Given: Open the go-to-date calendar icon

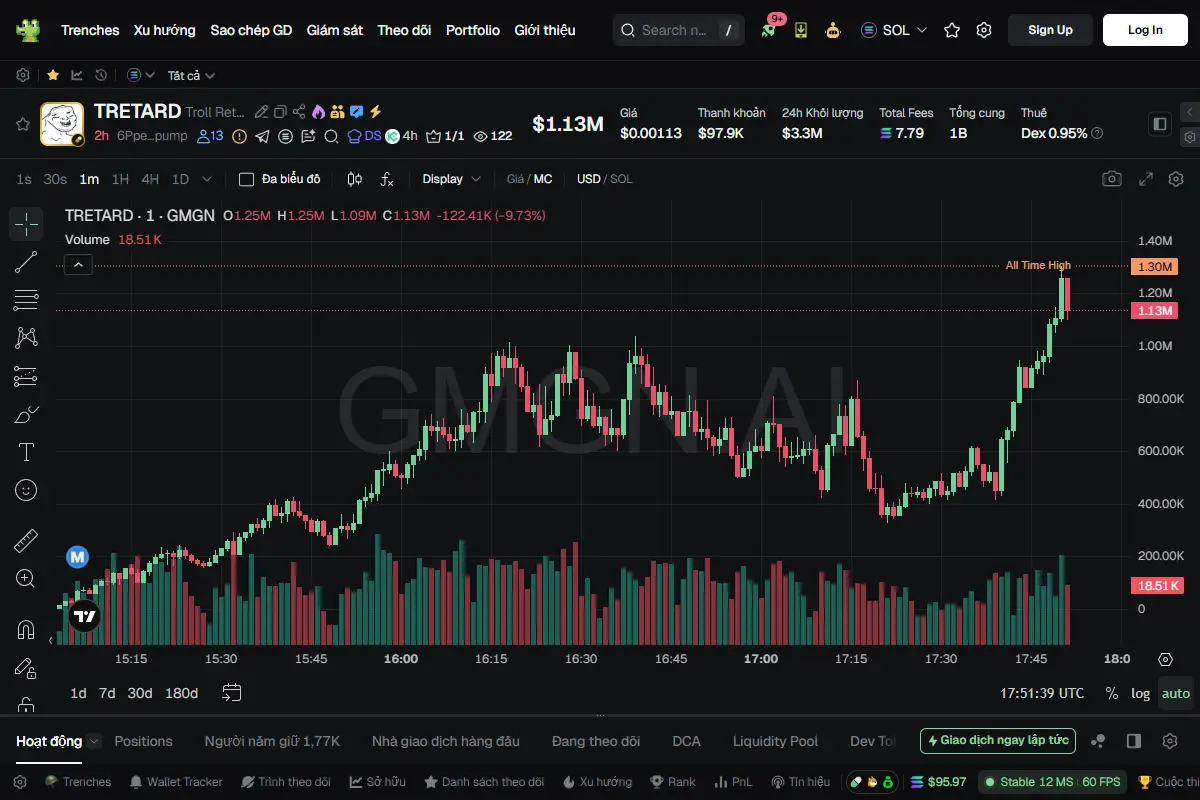Looking at the screenshot, I should point(232,692).
